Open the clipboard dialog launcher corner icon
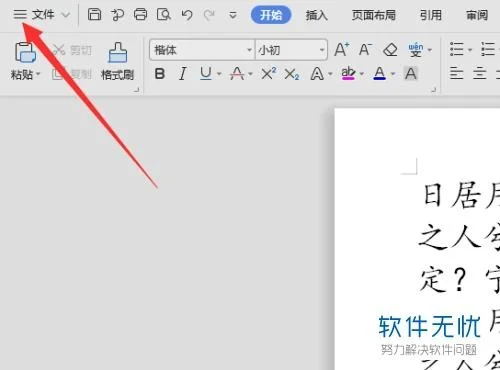The height and width of the screenshot is (370, 500). pos(136,89)
